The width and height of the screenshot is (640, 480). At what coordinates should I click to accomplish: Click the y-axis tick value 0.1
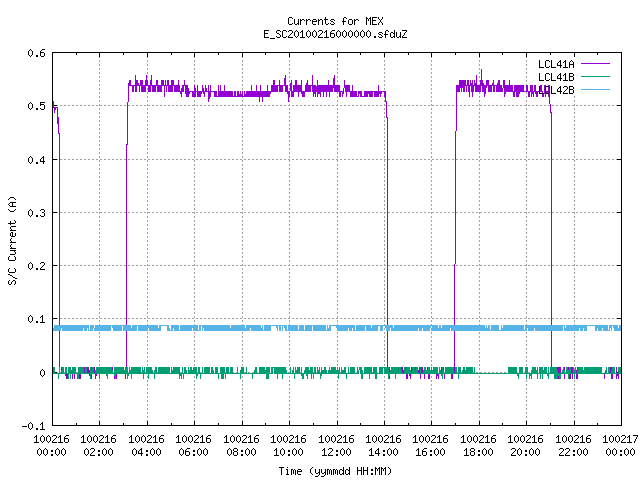tap(36, 319)
